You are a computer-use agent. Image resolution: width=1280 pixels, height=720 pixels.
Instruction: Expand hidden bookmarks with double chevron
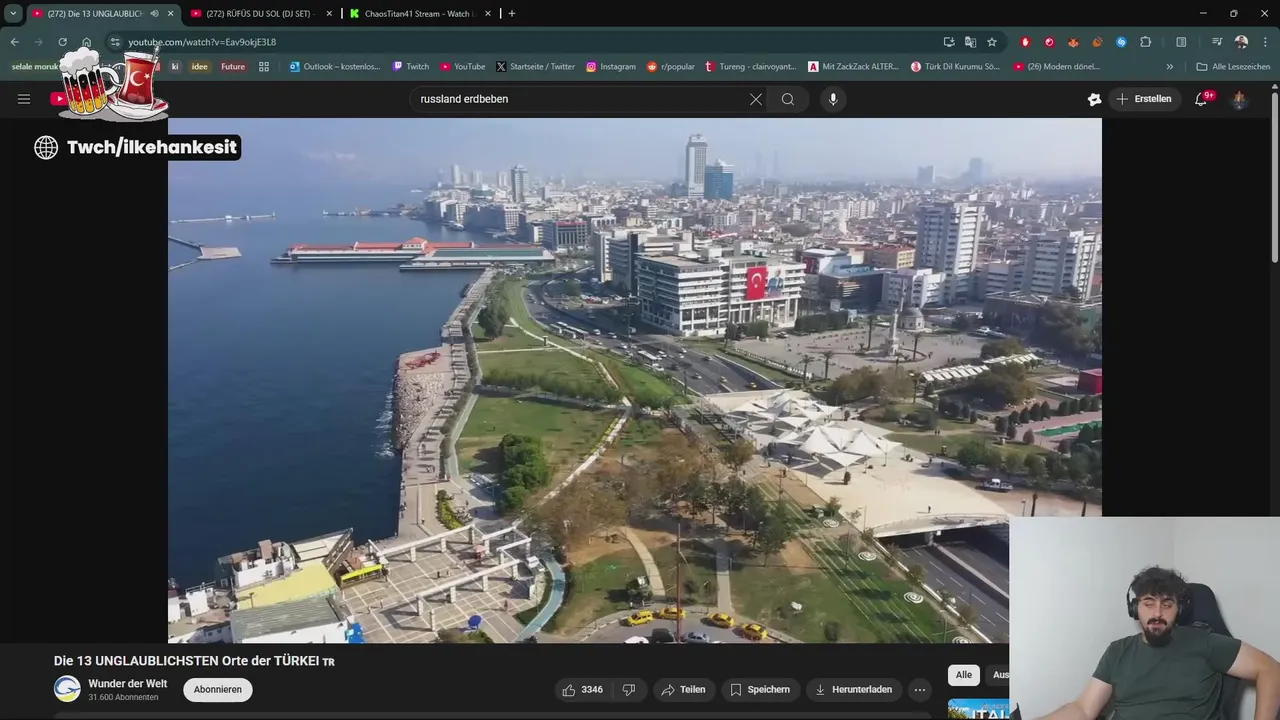coord(1170,67)
